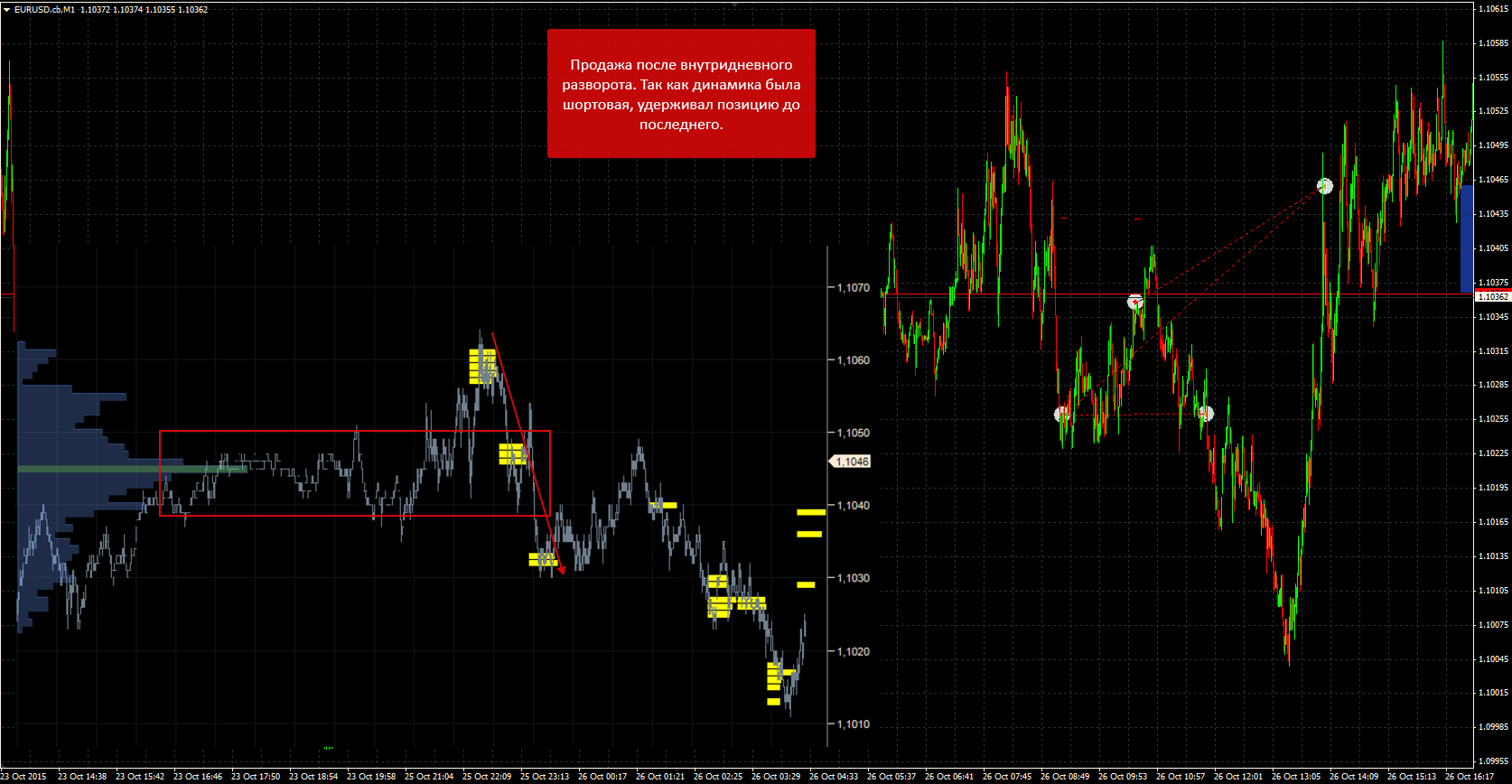Click the 26 Oct 15:13 time axis label
1512x784 pixels.
coord(1412,776)
